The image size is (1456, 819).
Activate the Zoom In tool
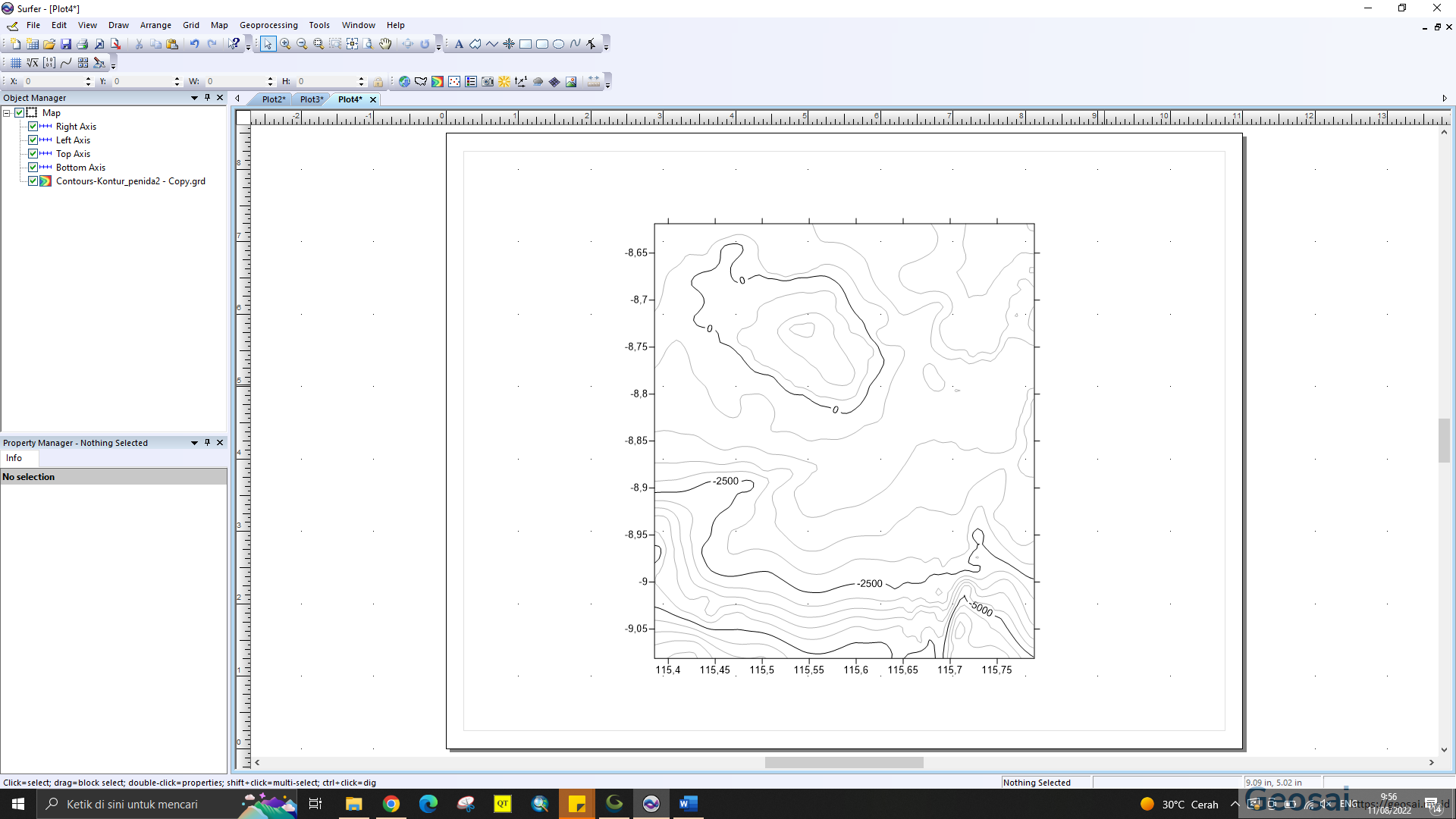tap(285, 43)
